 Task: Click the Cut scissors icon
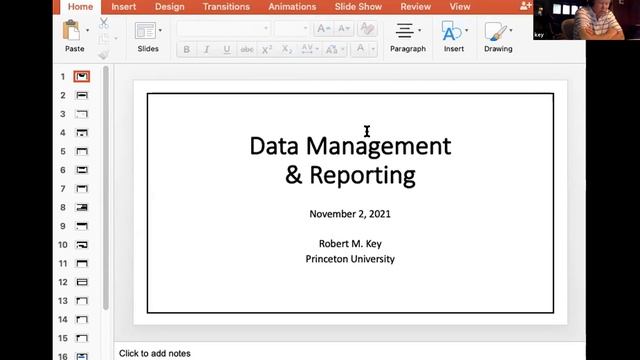[x=104, y=23]
